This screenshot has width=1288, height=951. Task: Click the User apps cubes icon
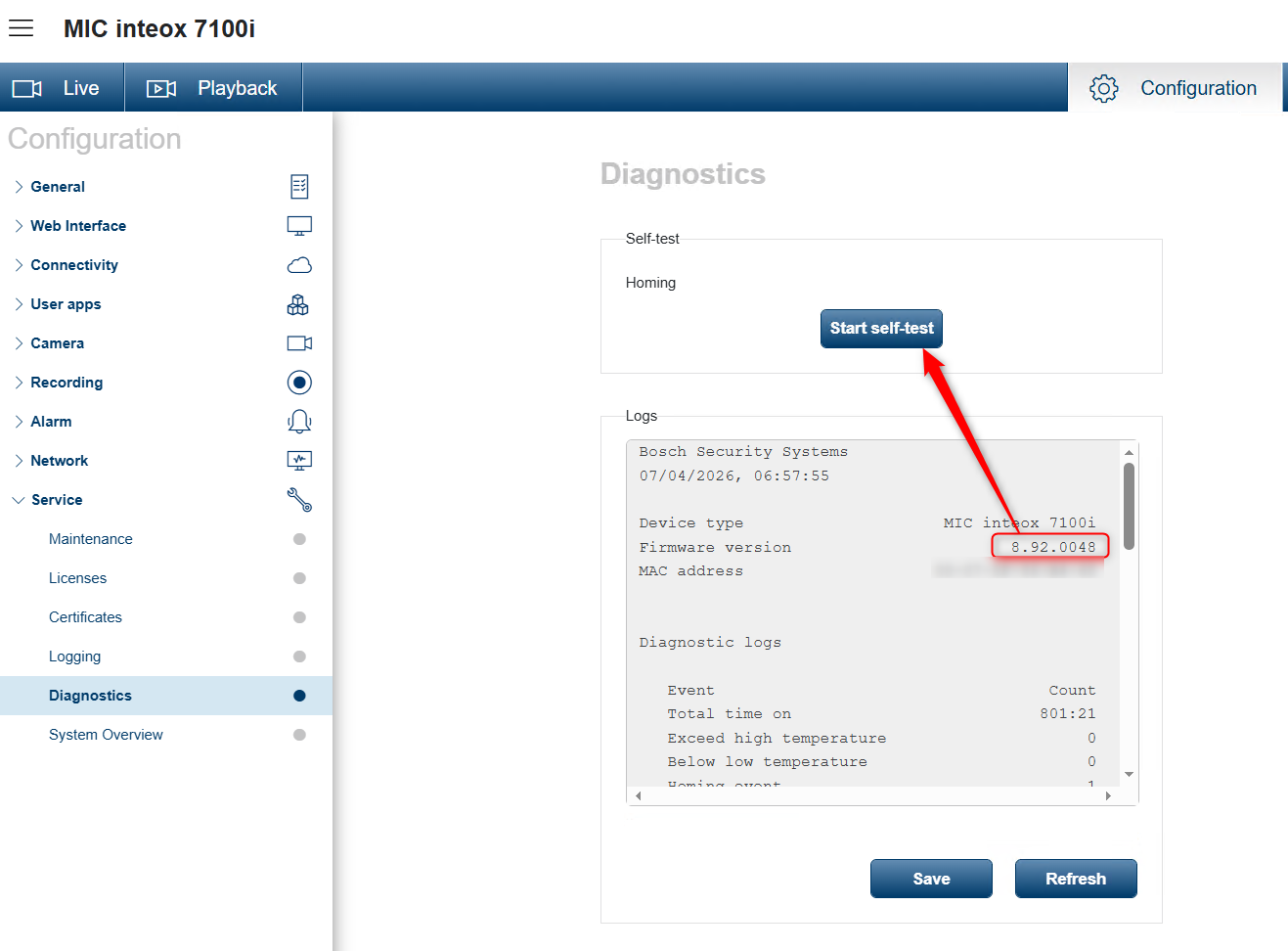click(x=298, y=305)
